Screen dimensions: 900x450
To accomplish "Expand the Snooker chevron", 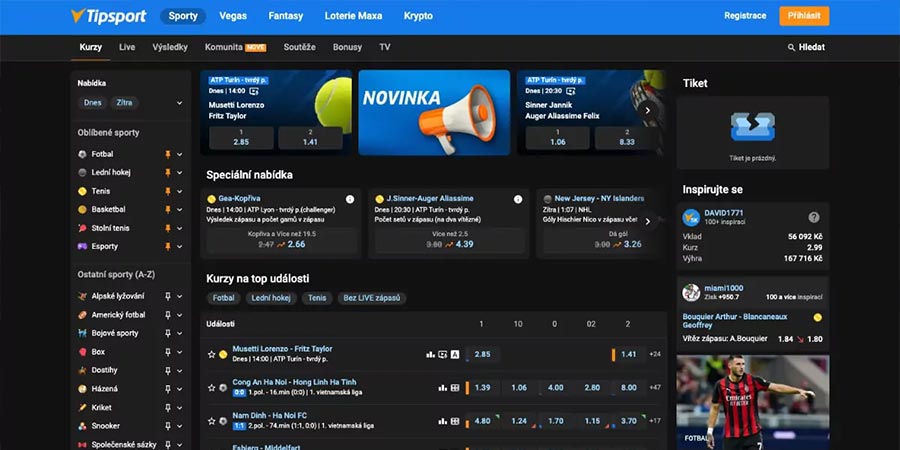I will (x=180, y=426).
